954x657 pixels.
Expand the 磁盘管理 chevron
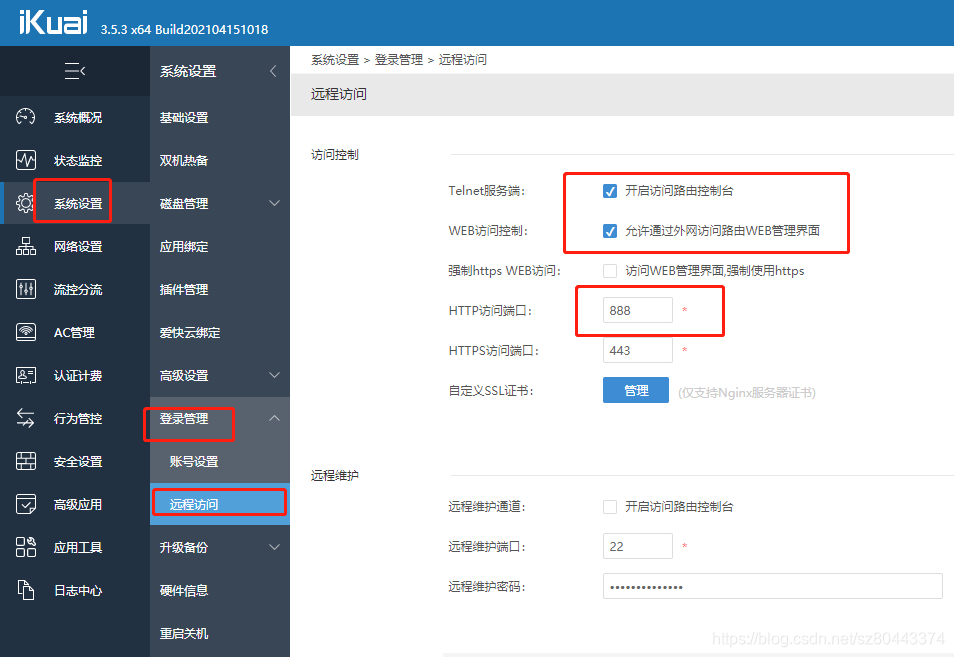pyautogui.click(x=274, y=203)
